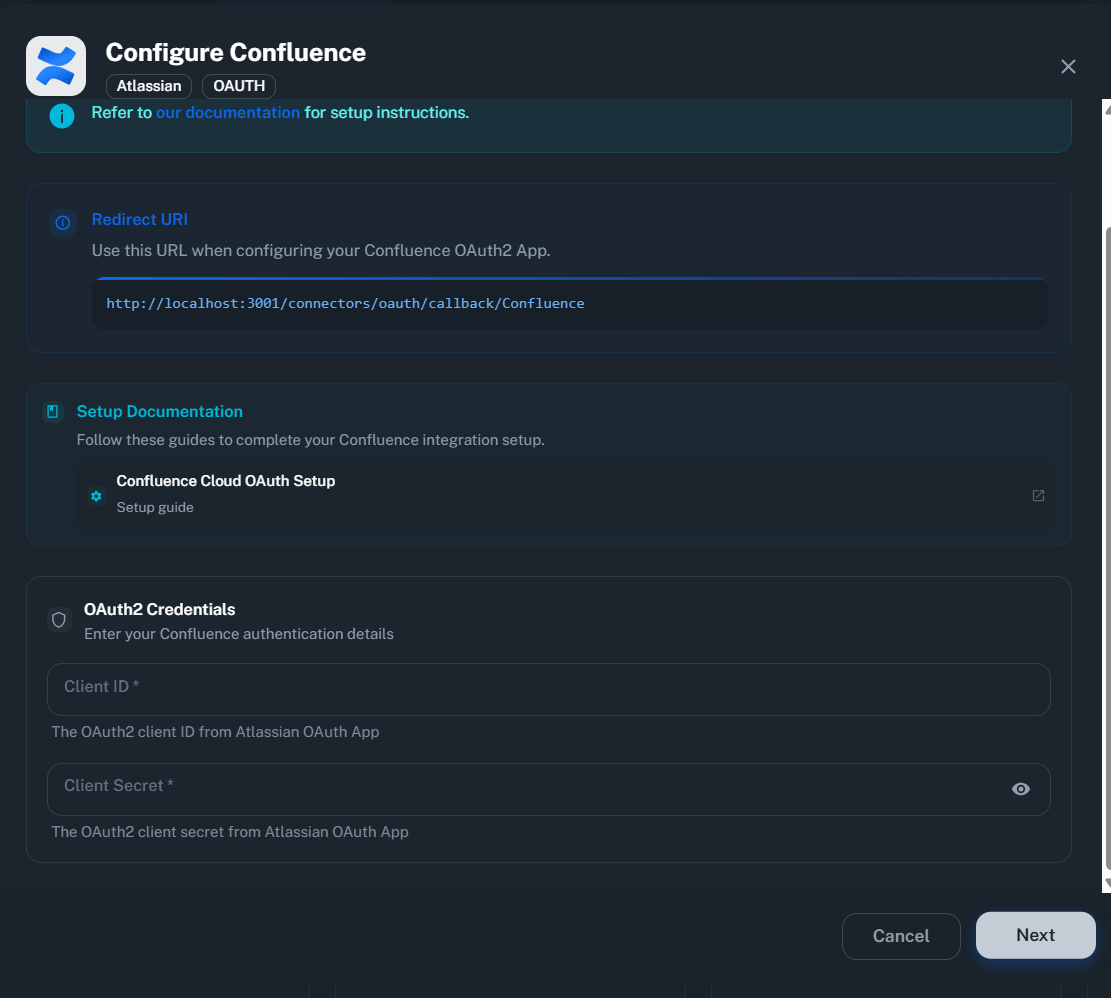The image size is (1111, 998).
Task: Click the Setup Documentation book icon
Action: 51,411
